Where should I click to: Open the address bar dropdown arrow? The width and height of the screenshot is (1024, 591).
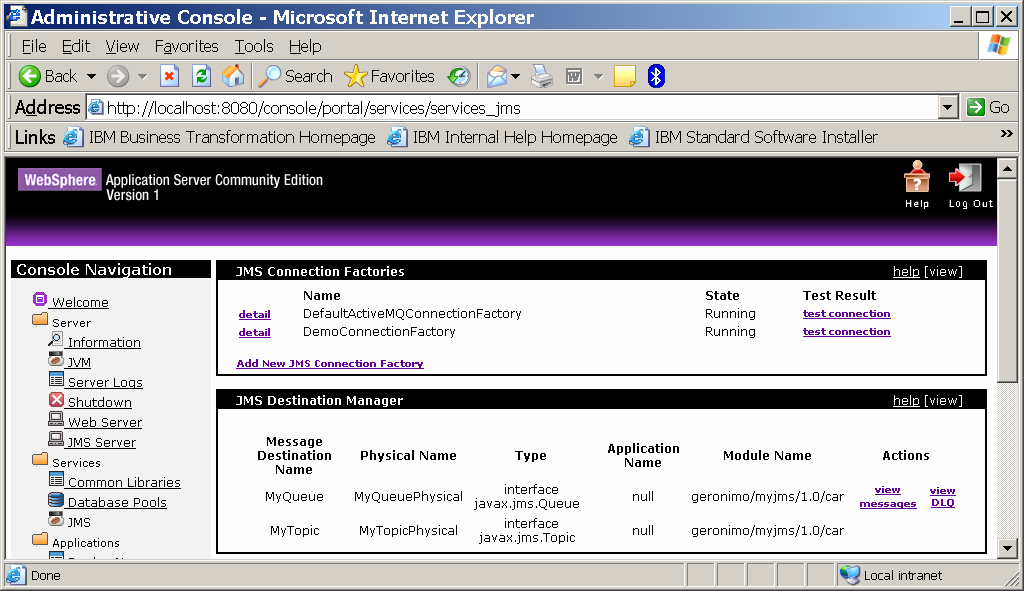949,107
